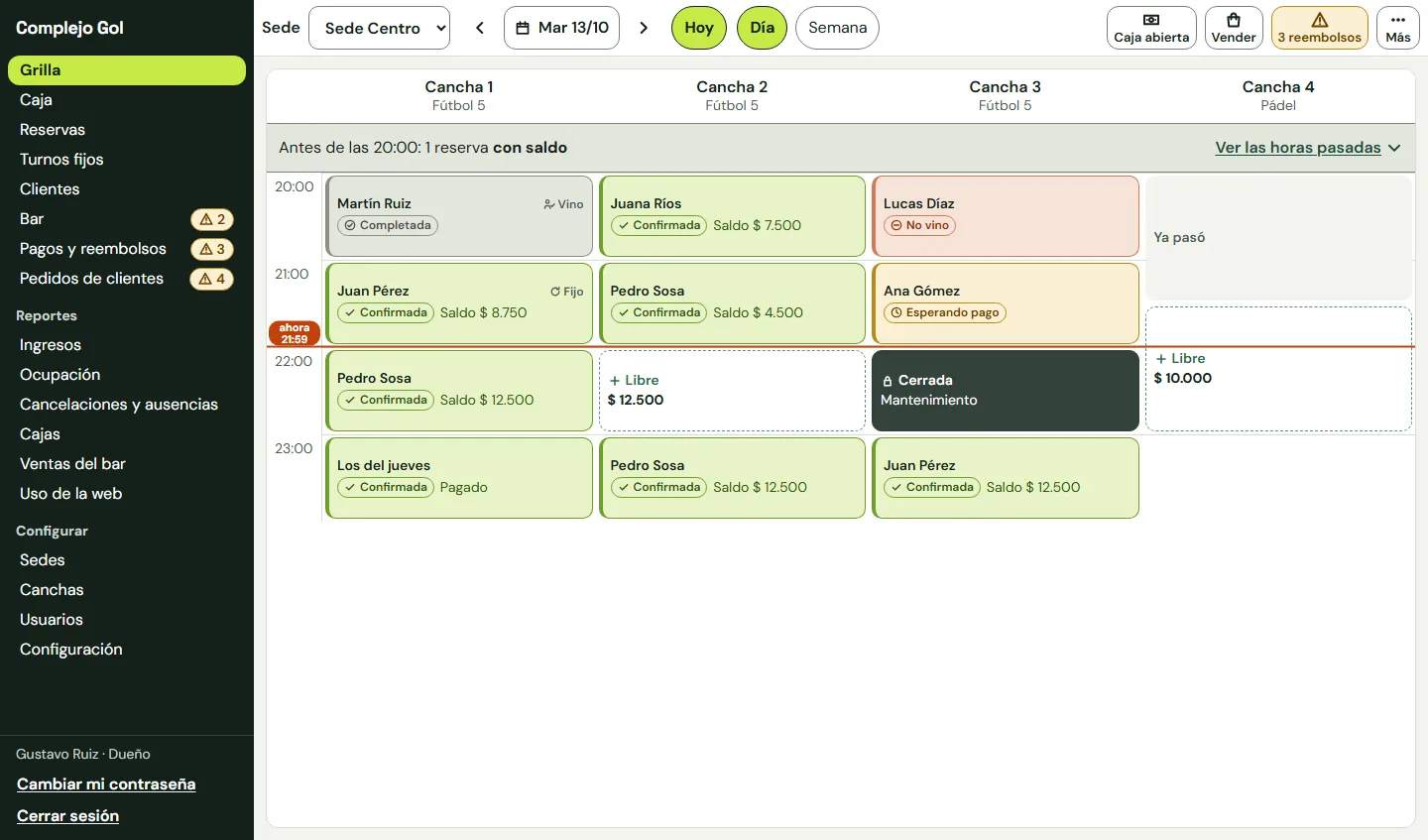1428x840 pixels.
Task: Open Cancelaciones y ausencias report
Action: (x=127, y=405)
